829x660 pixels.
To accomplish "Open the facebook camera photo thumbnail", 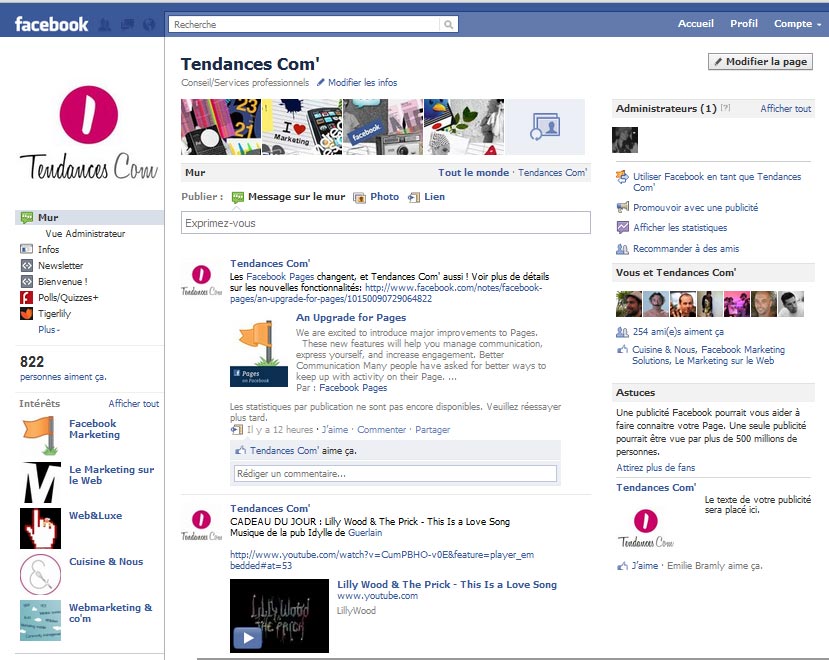I will [x=383, y=127].
